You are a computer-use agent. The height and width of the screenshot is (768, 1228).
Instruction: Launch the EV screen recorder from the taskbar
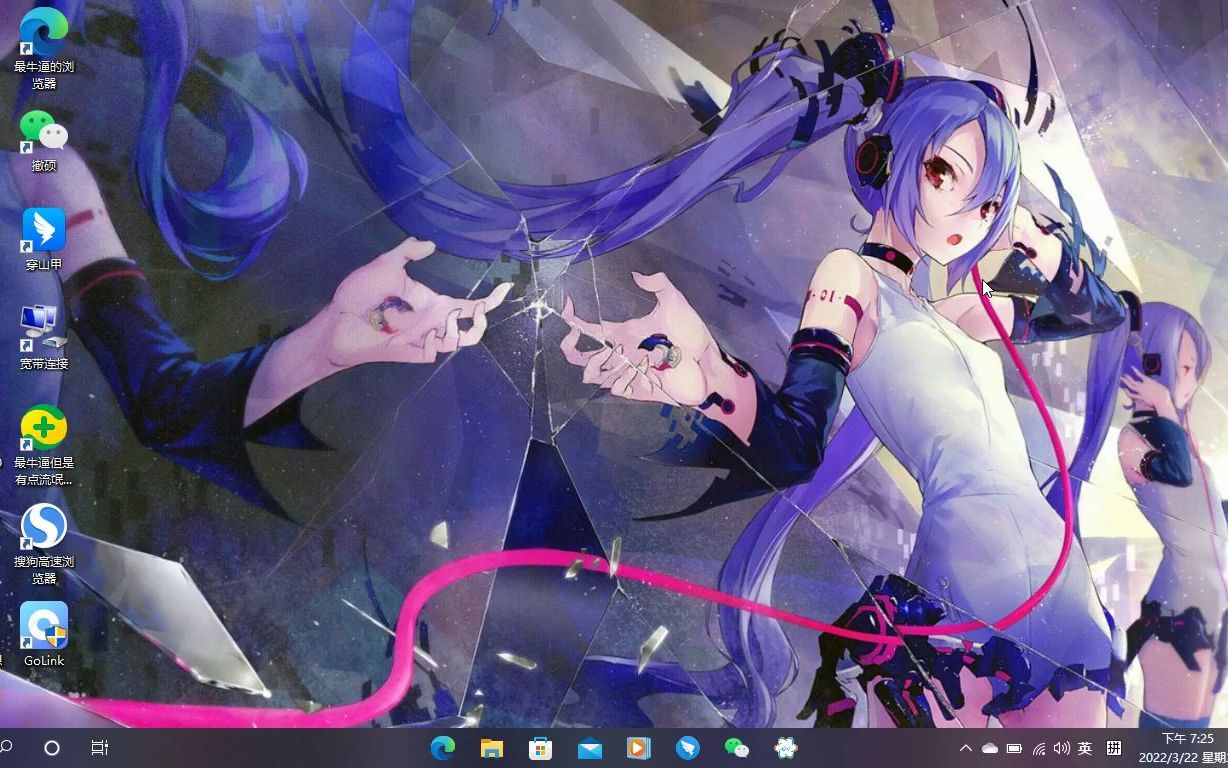(785, 747)
